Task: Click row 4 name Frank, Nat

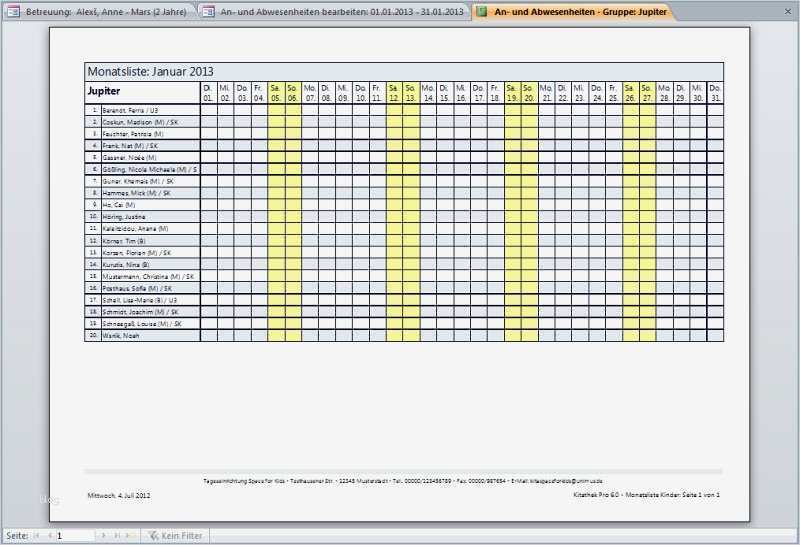Action: pos(130,146)
